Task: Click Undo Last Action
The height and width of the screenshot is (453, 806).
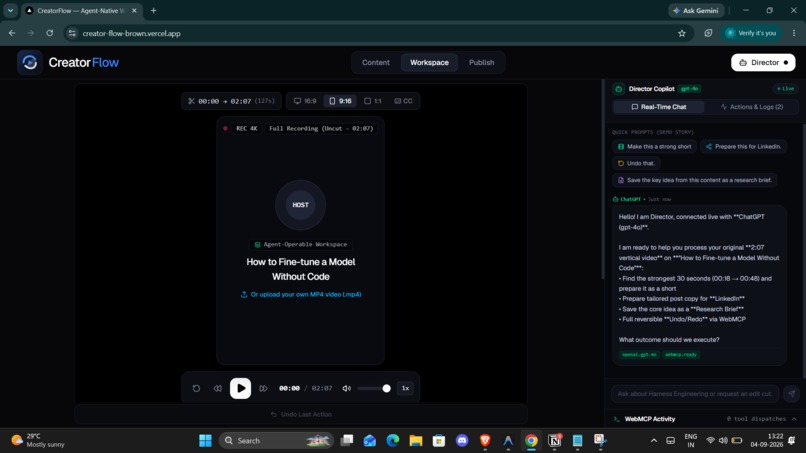Action: (x=301, y=414)
